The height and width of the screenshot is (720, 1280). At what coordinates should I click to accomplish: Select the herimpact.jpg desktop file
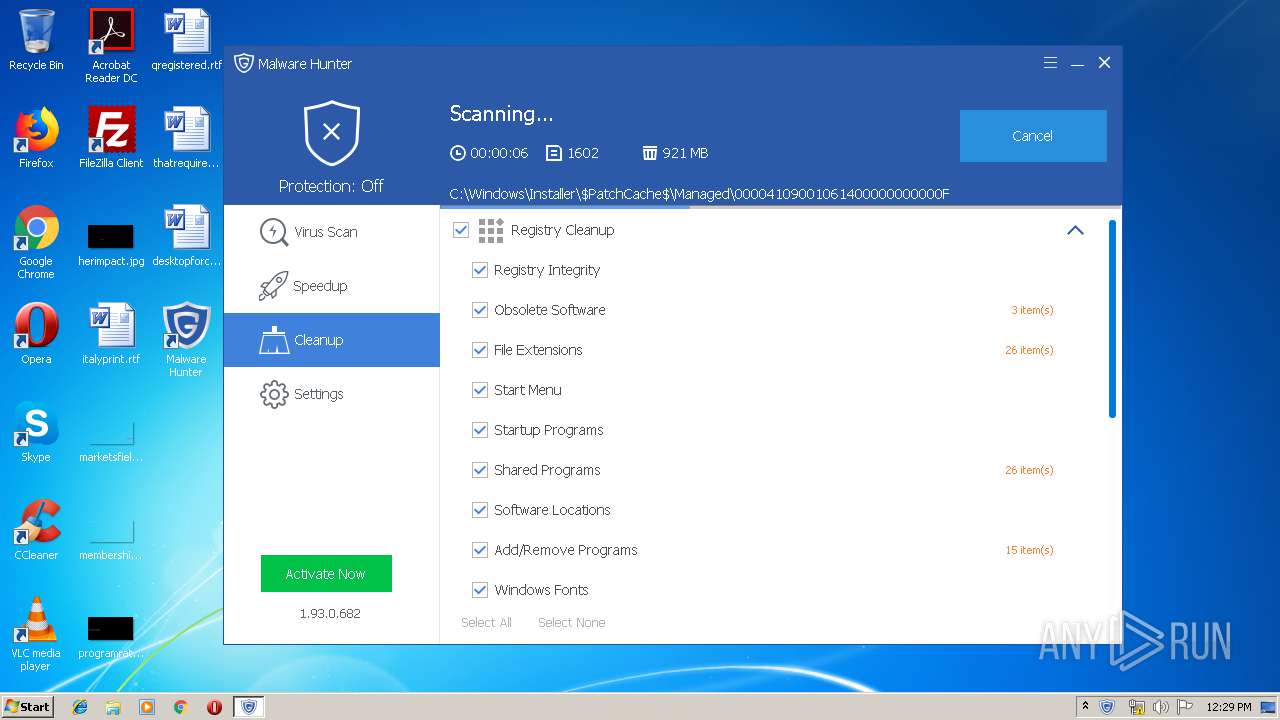(111, 244)
